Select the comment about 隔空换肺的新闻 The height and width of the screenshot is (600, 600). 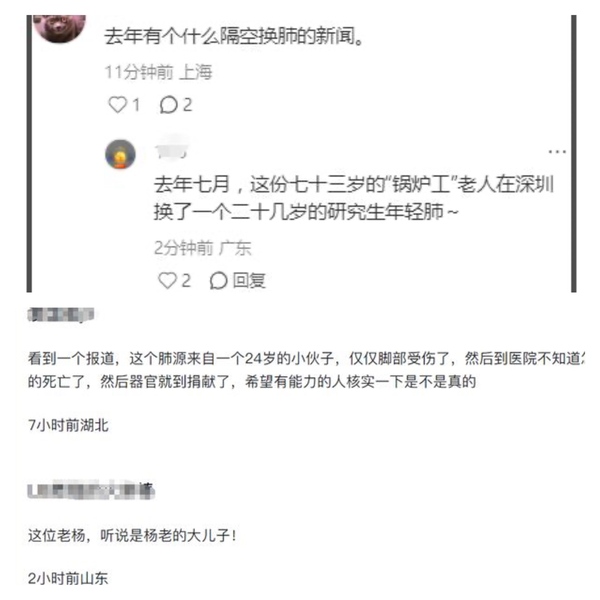pyautogui.click(x=234, y=36)
